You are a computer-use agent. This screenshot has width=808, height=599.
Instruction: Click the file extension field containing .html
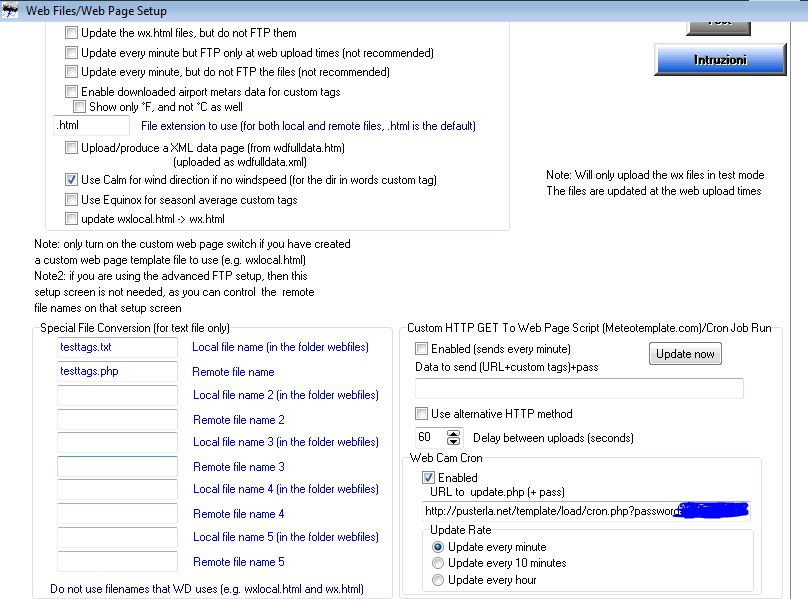pos(92,125)
